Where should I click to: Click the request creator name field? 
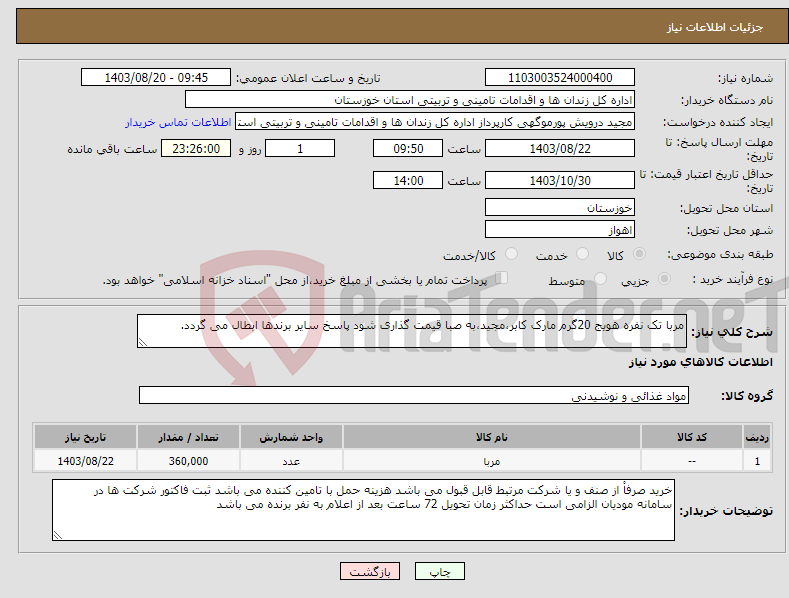pyautogui.click(x=435, y=122)
